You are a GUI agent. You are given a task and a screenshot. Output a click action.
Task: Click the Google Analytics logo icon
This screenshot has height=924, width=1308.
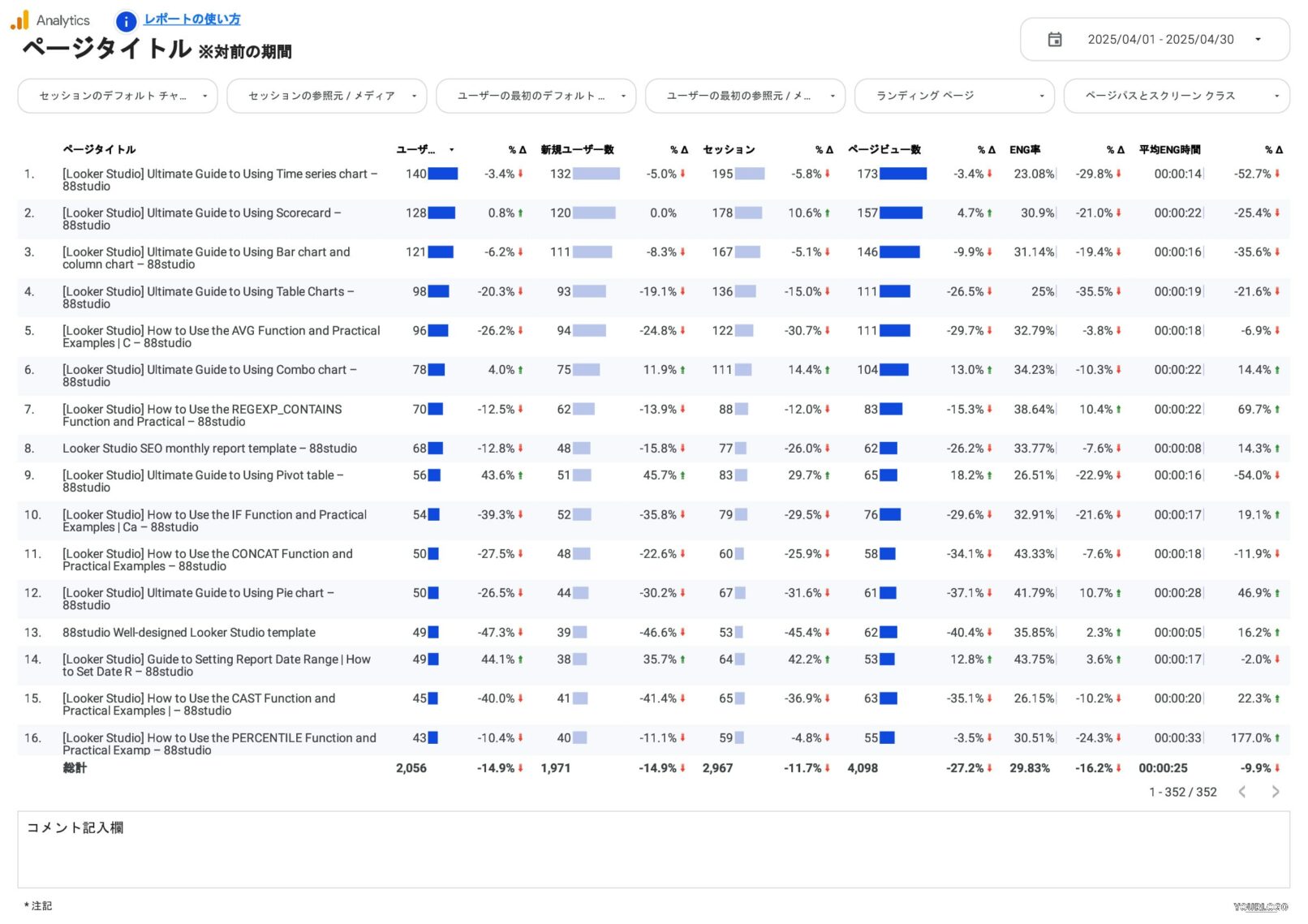click(19, 20)
